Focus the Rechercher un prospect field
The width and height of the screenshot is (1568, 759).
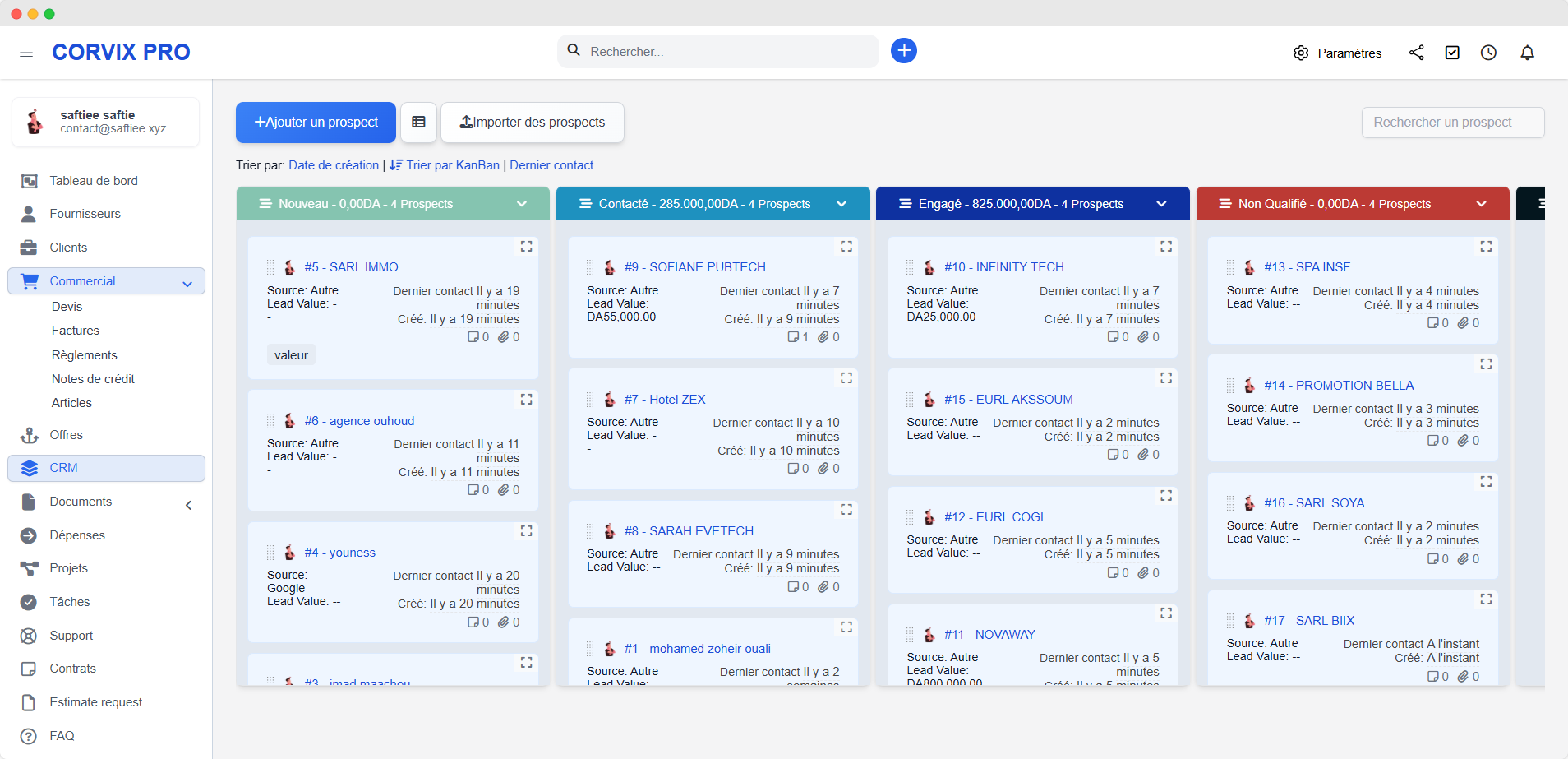click(x=1452, y=122)
